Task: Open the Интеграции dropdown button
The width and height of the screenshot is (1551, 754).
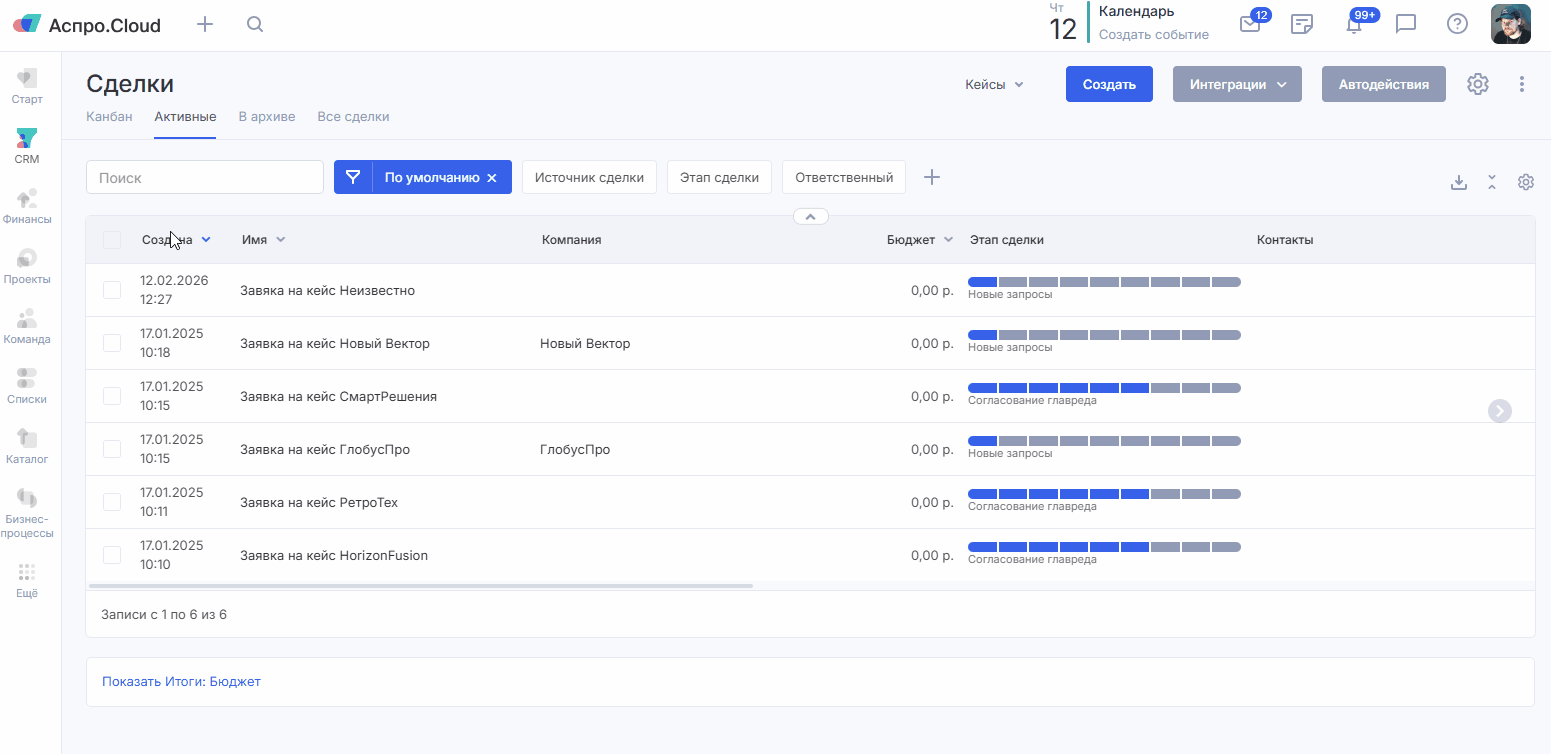Action: (x=1237, y=85)
